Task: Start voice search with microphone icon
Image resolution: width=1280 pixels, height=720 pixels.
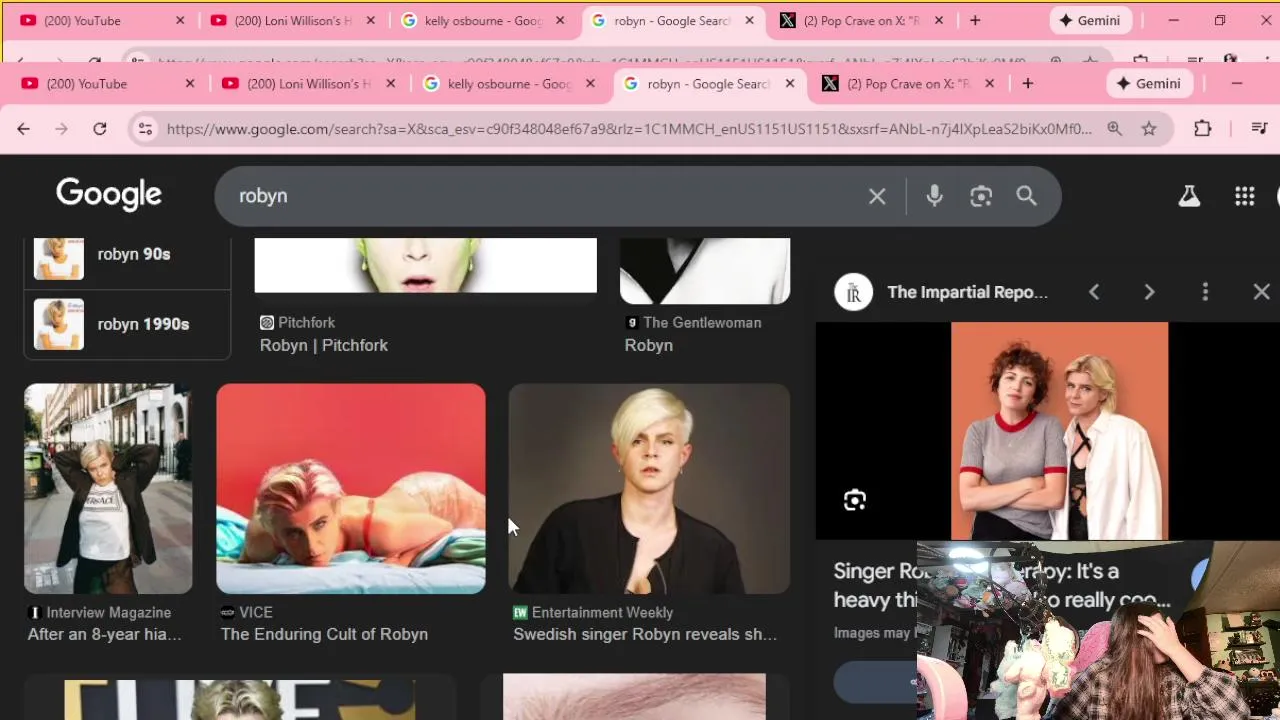Action: tap(934, 196)
